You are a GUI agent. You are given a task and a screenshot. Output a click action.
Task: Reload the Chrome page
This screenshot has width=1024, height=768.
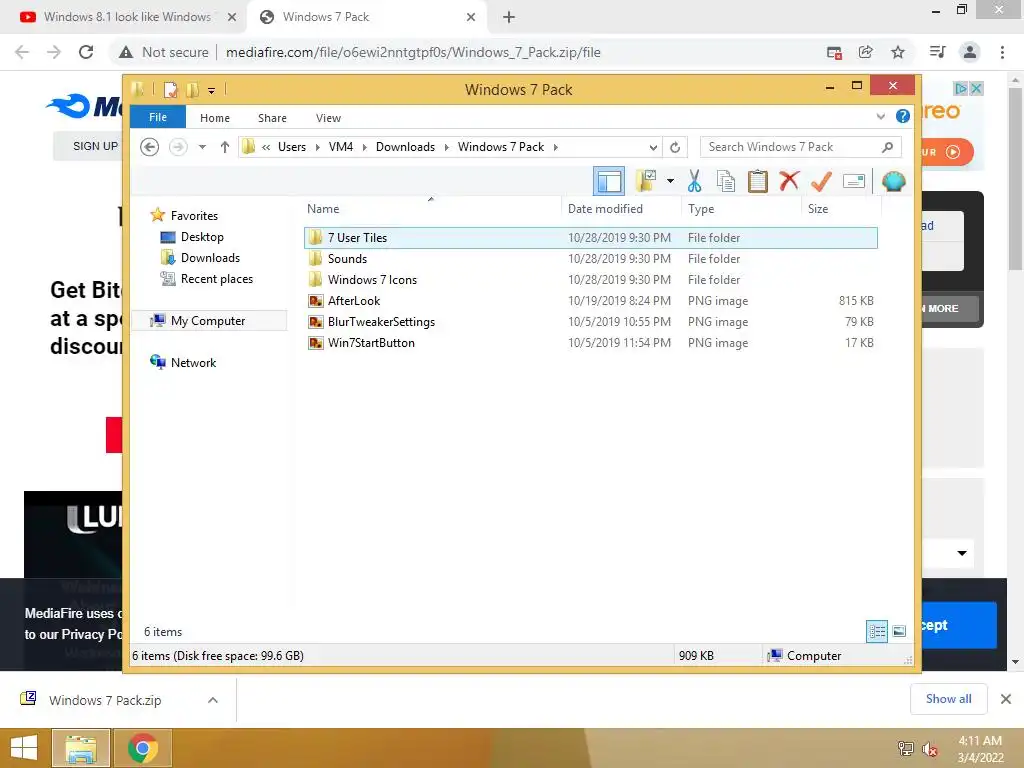[x=86, y=52]
